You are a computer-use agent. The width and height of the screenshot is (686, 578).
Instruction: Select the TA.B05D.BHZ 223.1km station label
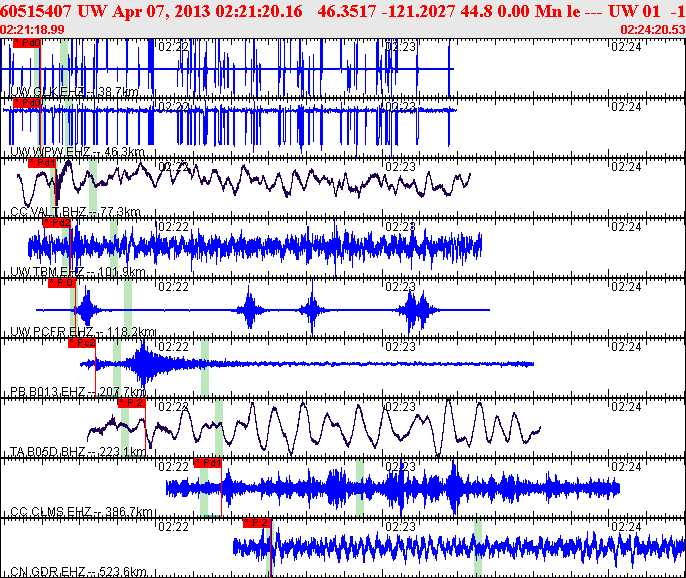(x=79, y=452)
